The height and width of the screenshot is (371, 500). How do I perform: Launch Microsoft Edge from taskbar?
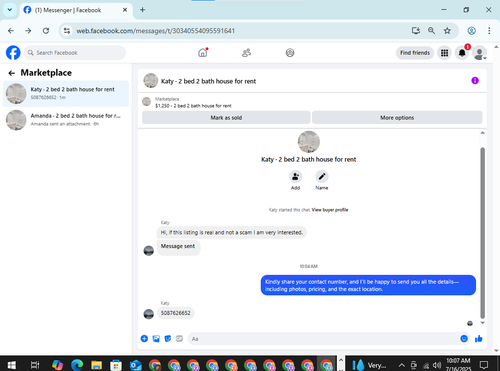point(77,365)
